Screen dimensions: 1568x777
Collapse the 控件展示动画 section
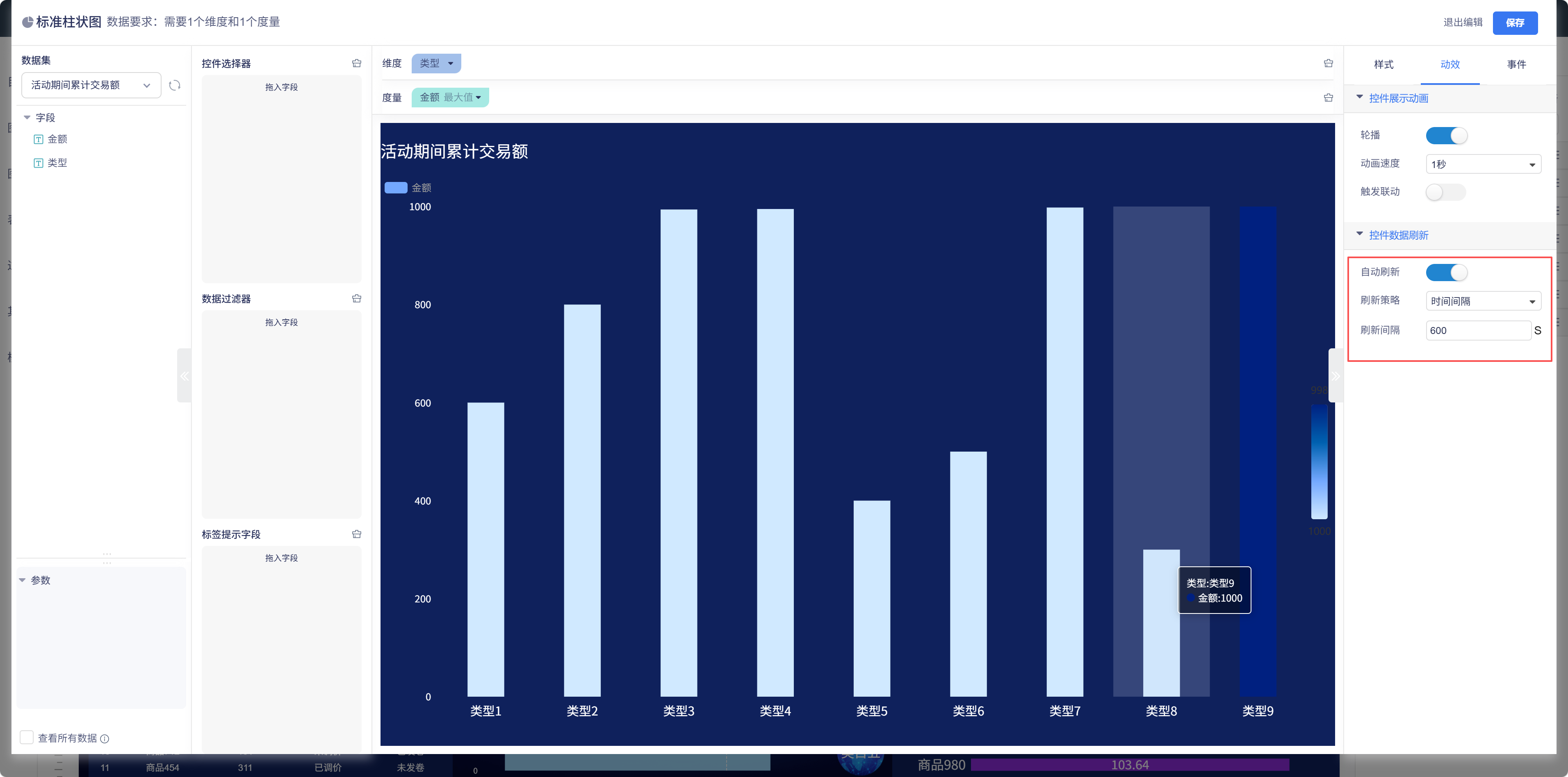(1360, 98)
